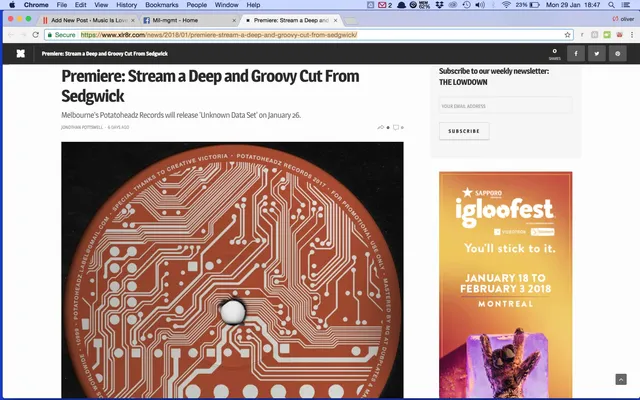Open the oliver profile button in Chrome
The image size is (640, 400).
(x=623, y=19)
